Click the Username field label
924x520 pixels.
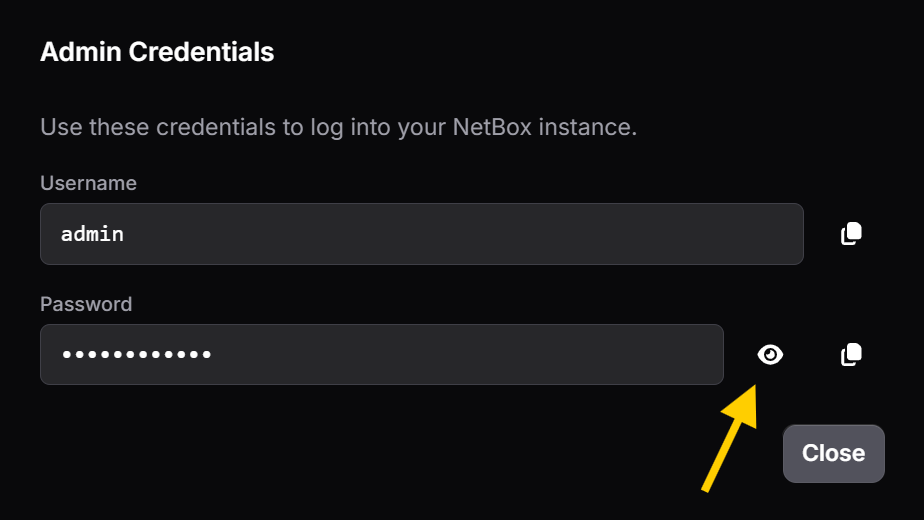(88, 183)
